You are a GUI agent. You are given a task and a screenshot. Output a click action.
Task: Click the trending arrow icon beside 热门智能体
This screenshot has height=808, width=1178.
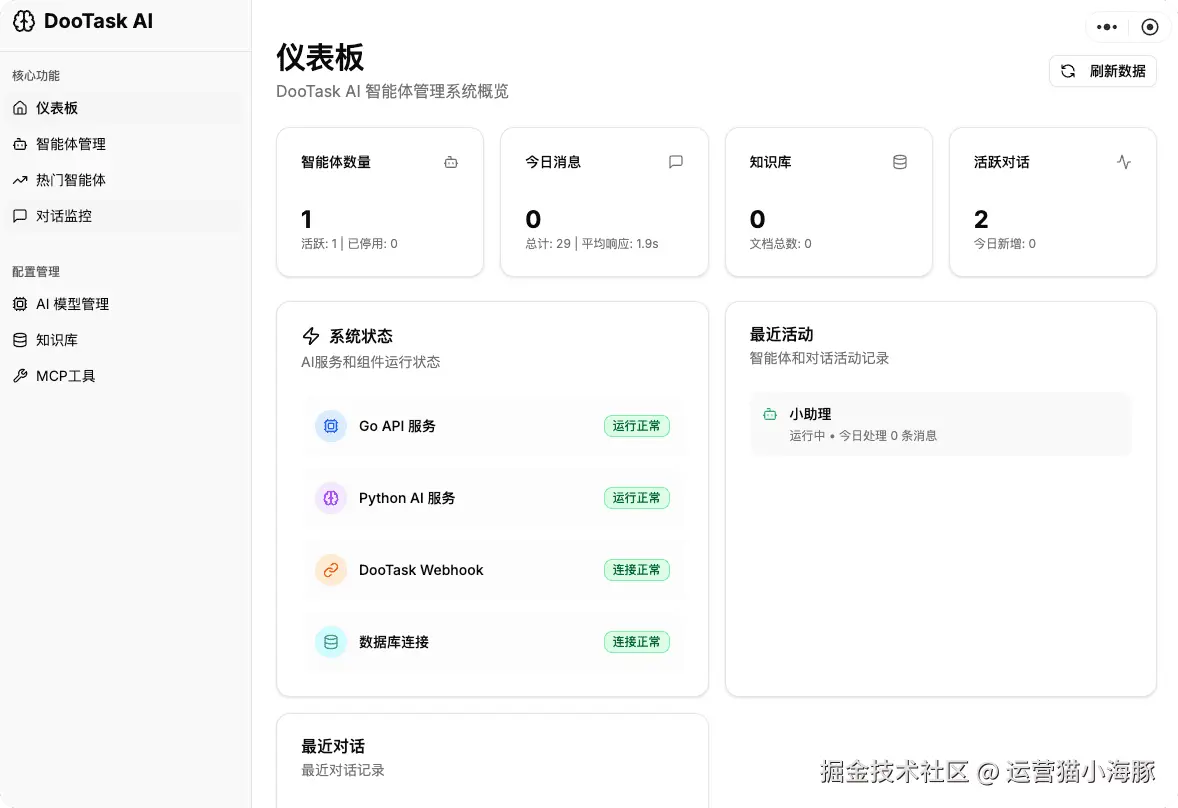(x=20, y=180)
